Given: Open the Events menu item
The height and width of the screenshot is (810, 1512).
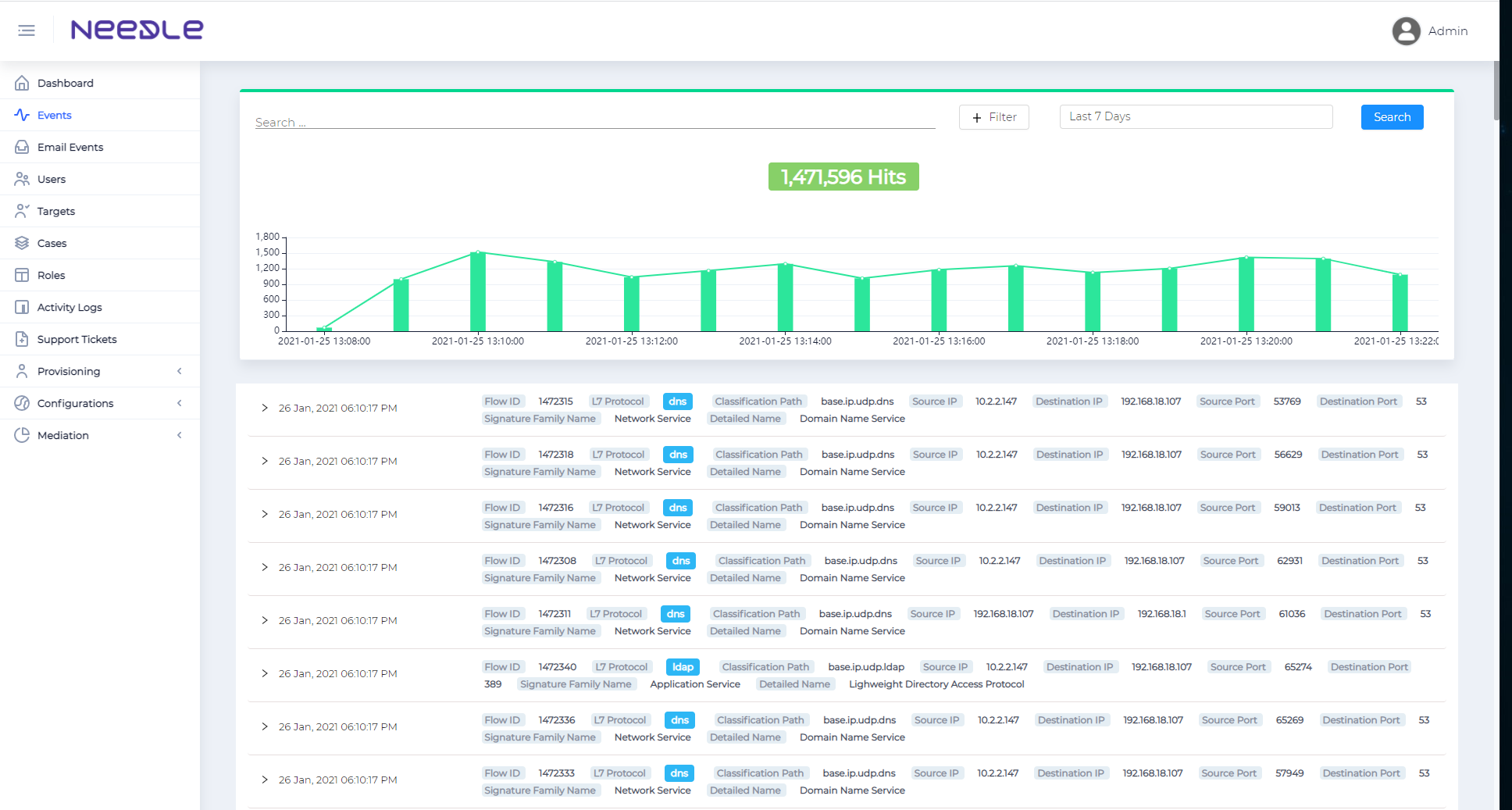Looking at the screenshot, I should click(x=54, y=115).
